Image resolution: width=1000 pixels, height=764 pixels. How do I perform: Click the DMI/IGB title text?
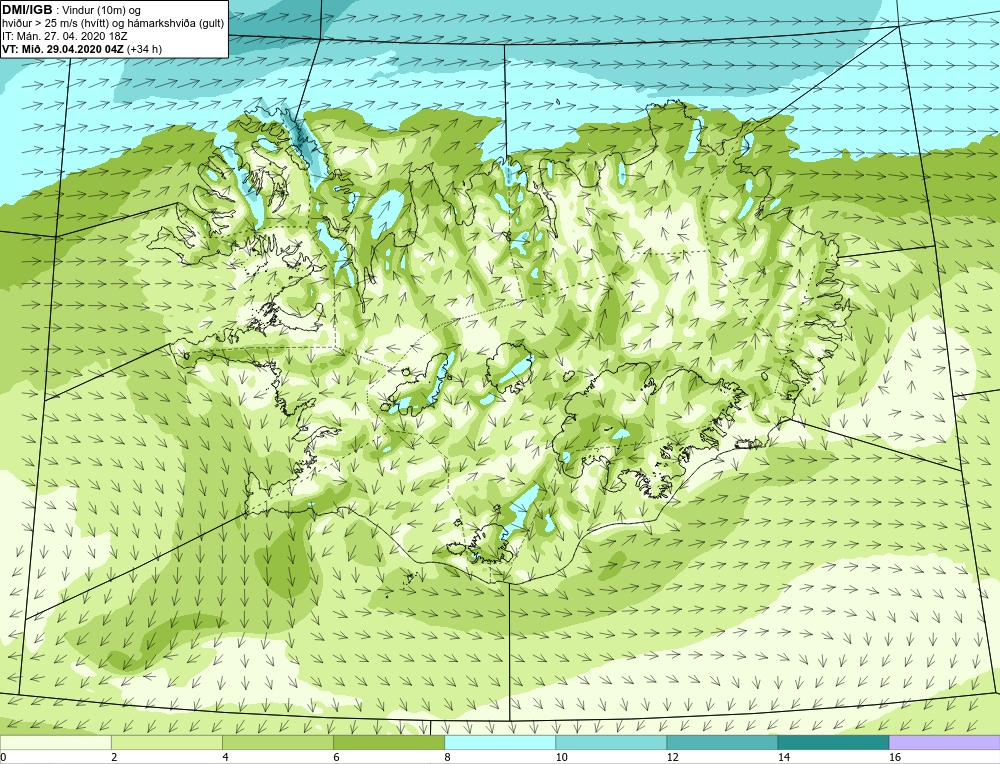(27, 10)
